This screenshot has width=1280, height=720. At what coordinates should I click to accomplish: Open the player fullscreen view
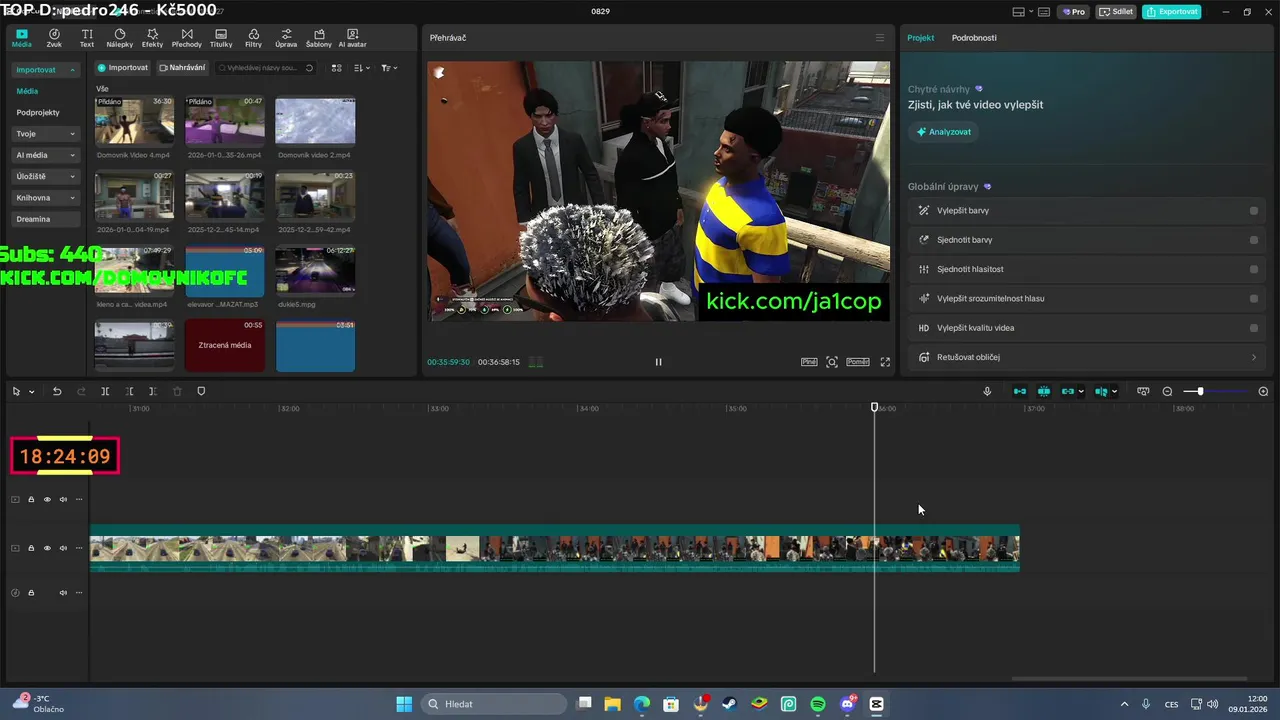click(x=885, y=362)
